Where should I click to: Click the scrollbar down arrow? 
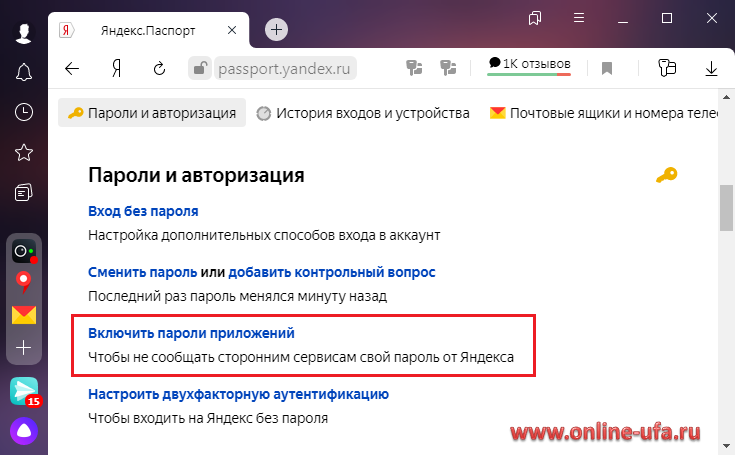pos(726,446)
